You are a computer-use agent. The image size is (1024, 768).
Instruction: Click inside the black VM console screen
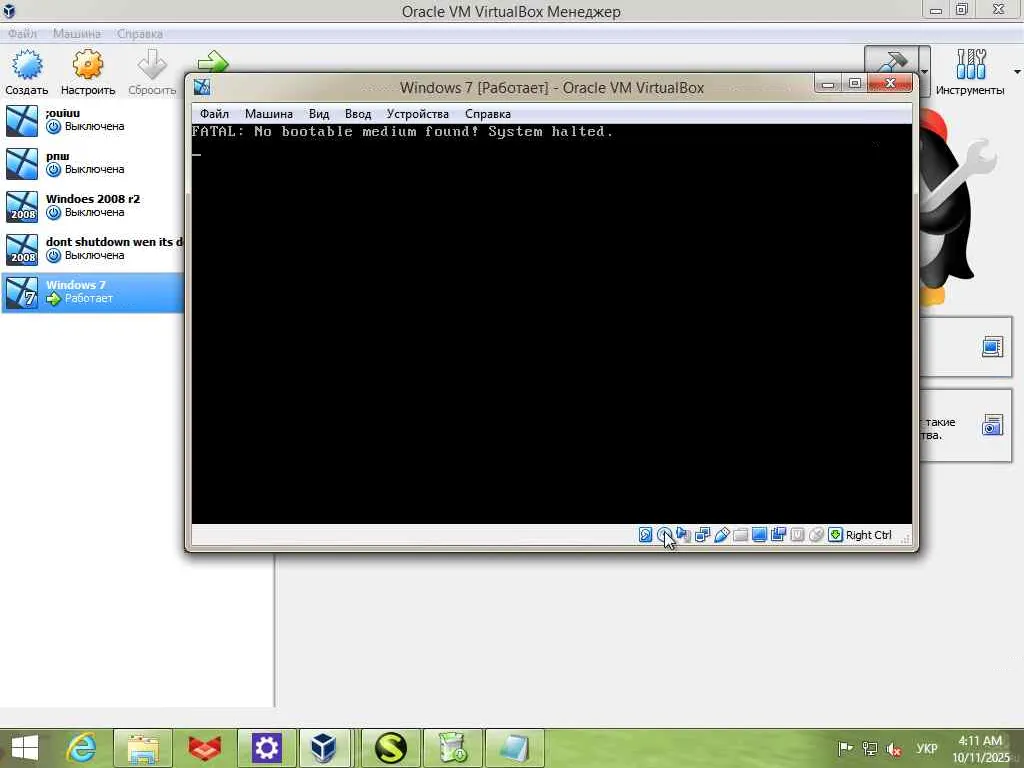click(551, 324)
